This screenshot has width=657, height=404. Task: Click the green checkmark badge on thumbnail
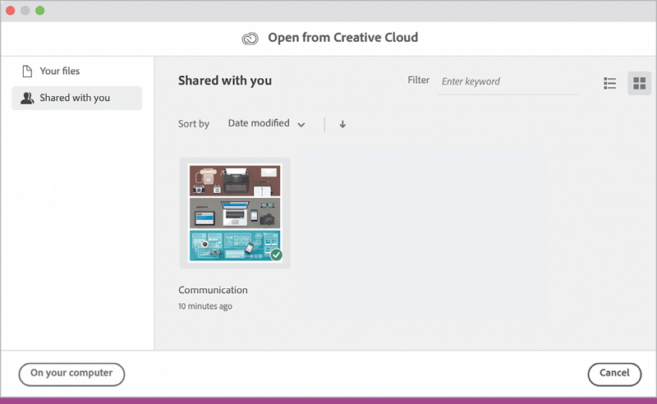276,254
